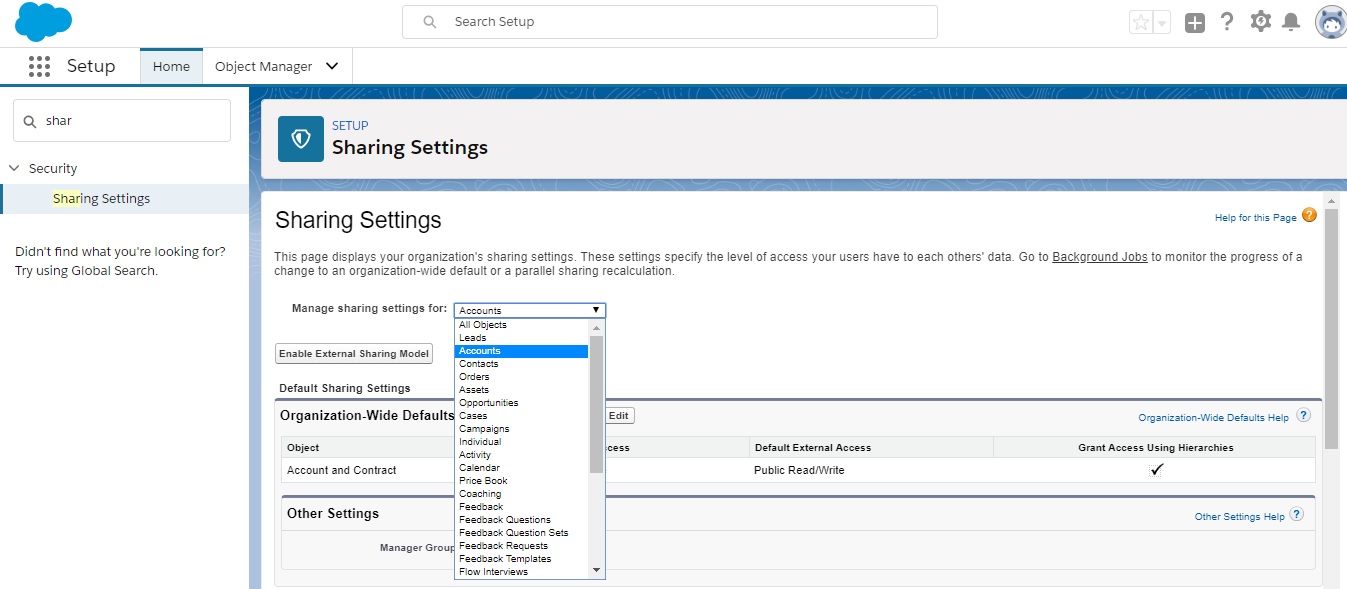Favorite this page using the star icon

pyautogui.click(x=1141, y=21)
